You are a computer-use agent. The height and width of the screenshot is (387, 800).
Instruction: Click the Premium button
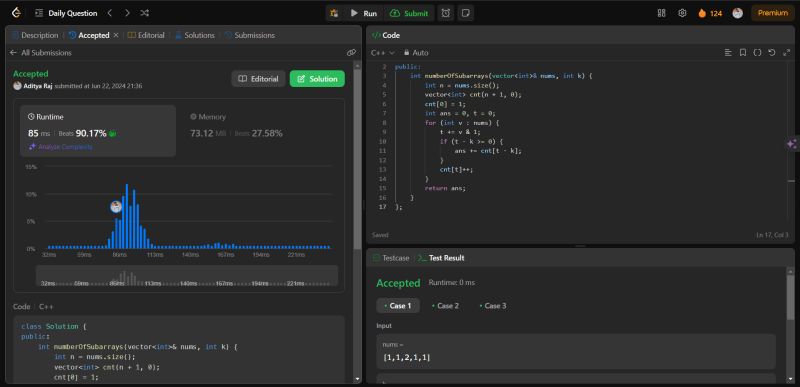click(x=772, y=13)
